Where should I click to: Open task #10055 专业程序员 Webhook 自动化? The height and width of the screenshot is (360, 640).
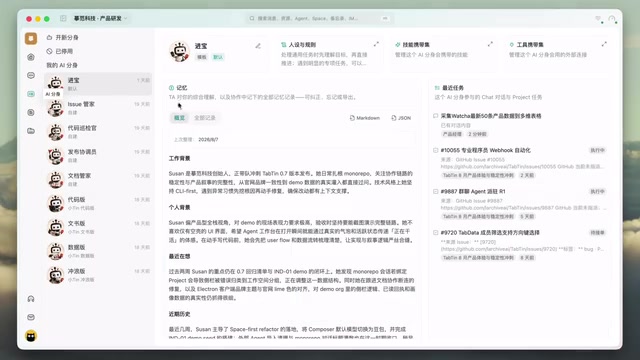pyautogui.click(x=485, y=150)
